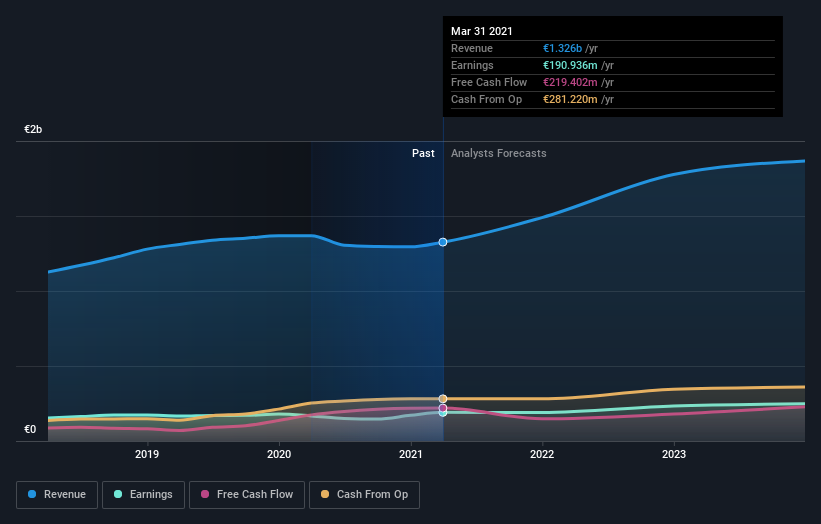Toggle the Earnings legend button
The image size is (821, 524).
(143, 495)
